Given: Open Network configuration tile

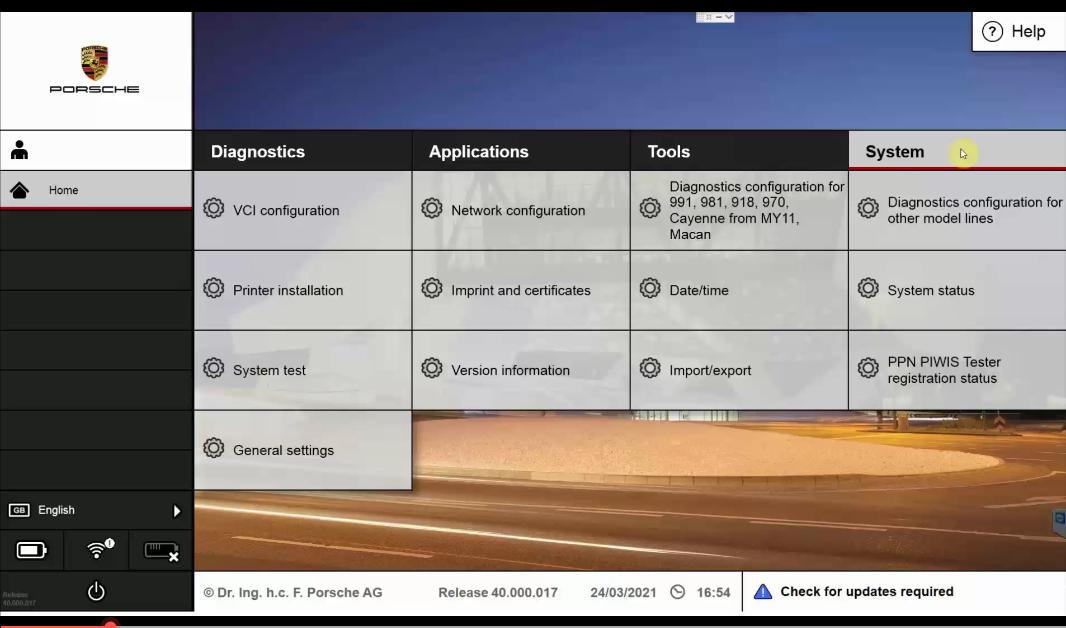Looking at the screenshot, I should tap(518, 210).
